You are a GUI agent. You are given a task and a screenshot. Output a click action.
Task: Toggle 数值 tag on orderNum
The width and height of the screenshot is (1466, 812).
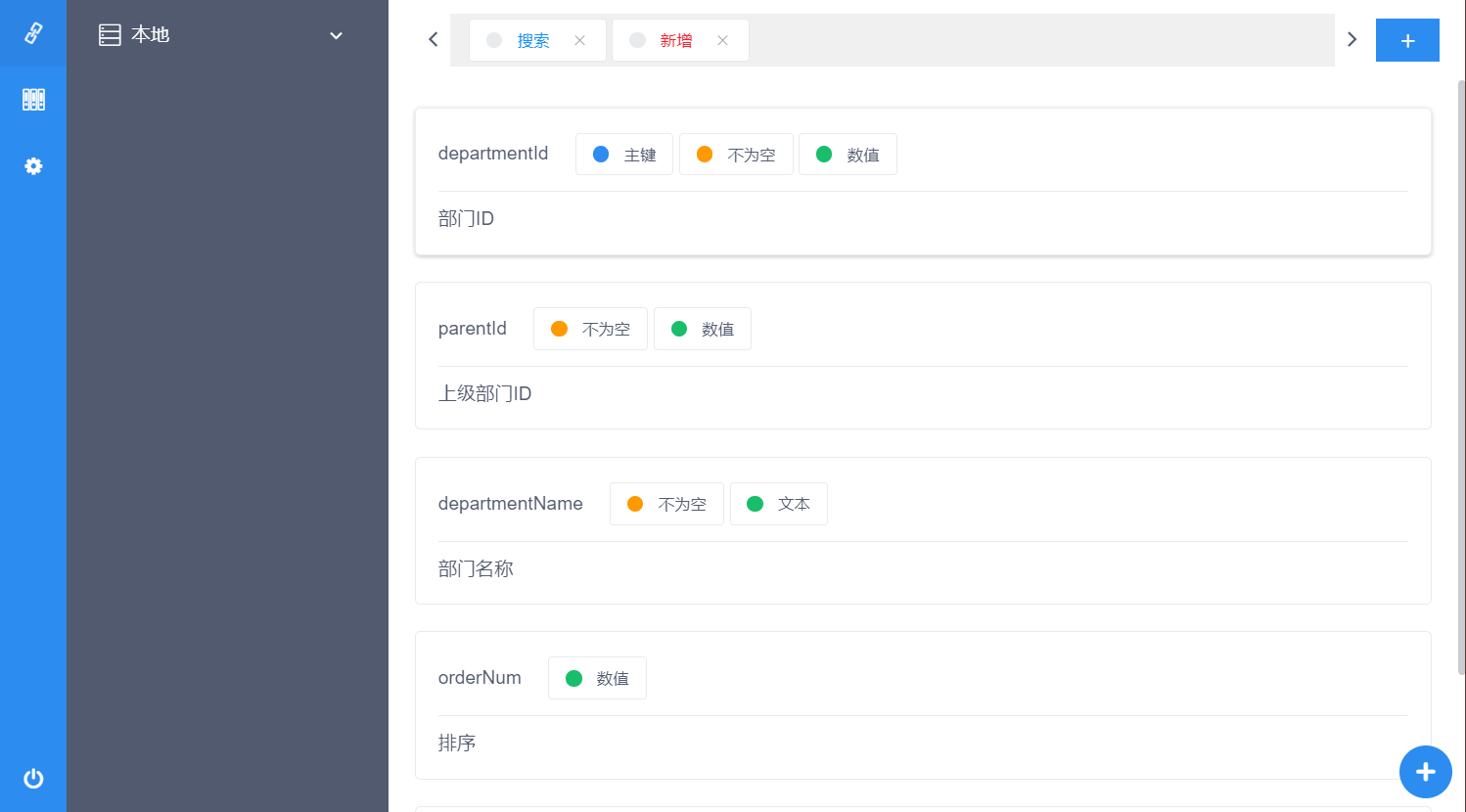tap(597, 678)
